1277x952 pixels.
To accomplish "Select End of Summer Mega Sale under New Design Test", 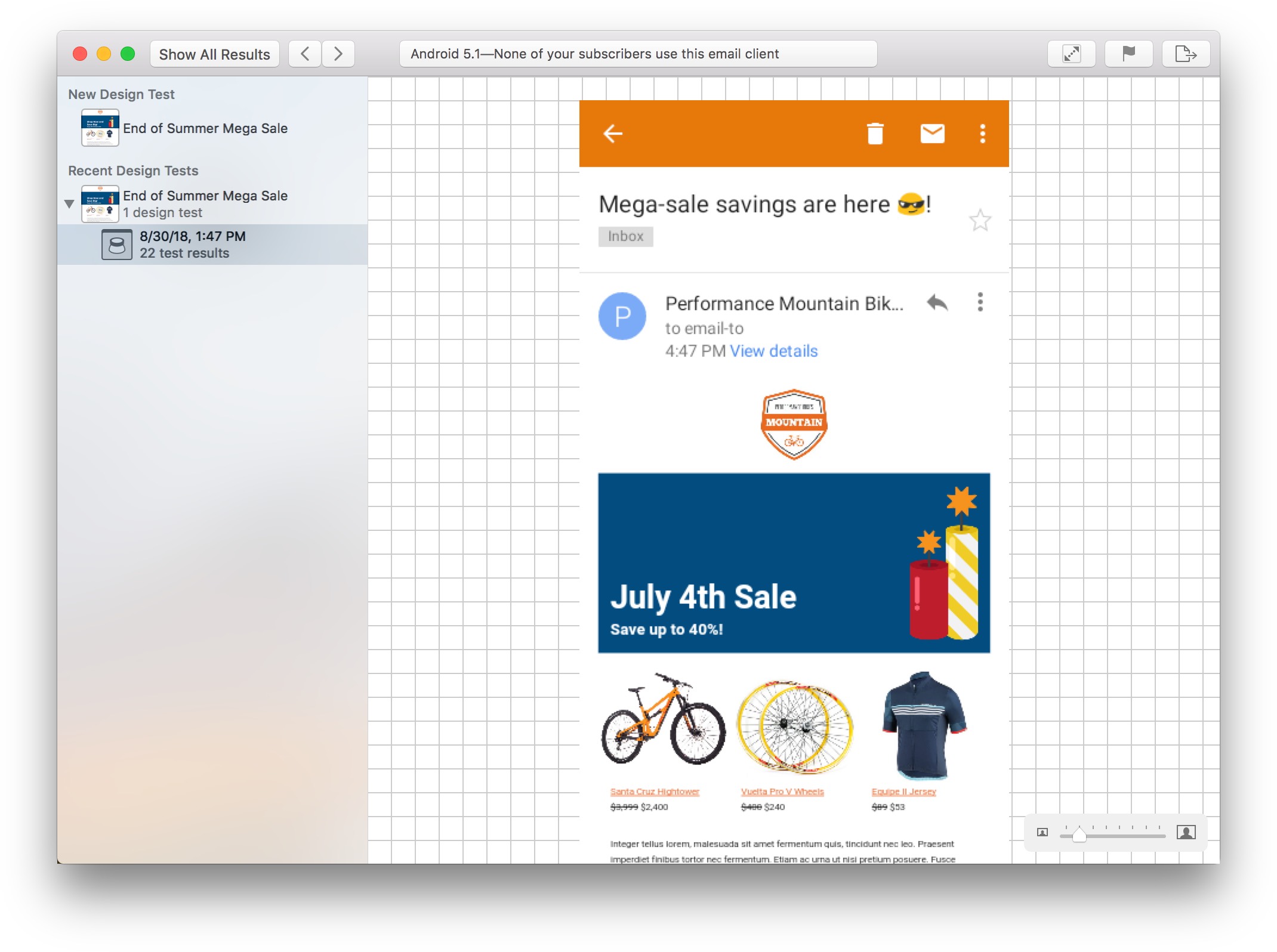I will 205,128.
